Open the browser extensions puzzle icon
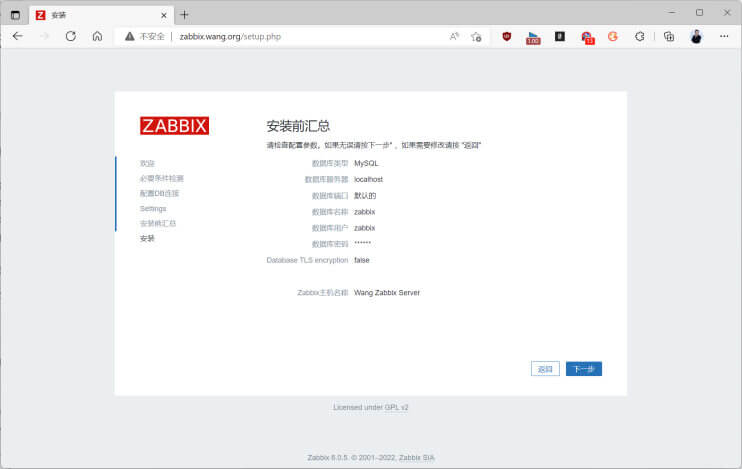742x469 pixels. click(x=640, y=36)
